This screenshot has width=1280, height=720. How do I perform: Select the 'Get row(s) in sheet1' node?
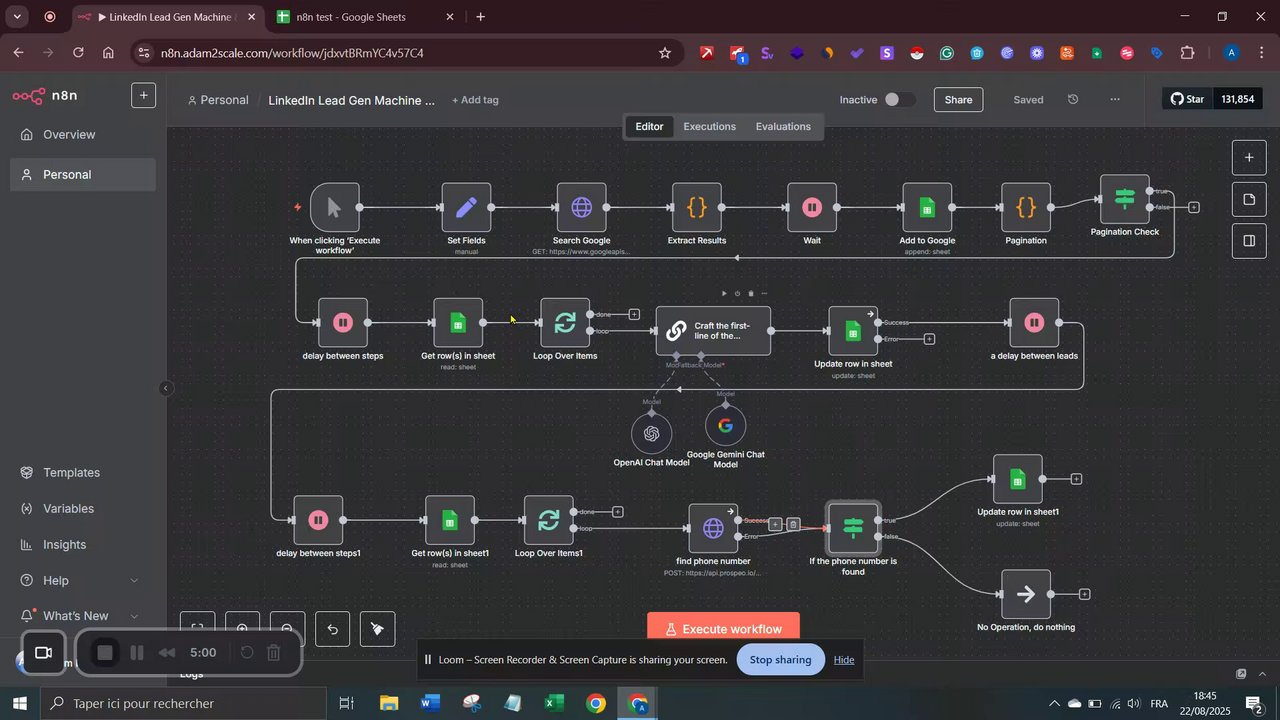pyautogui.click(x=450, y=520)
